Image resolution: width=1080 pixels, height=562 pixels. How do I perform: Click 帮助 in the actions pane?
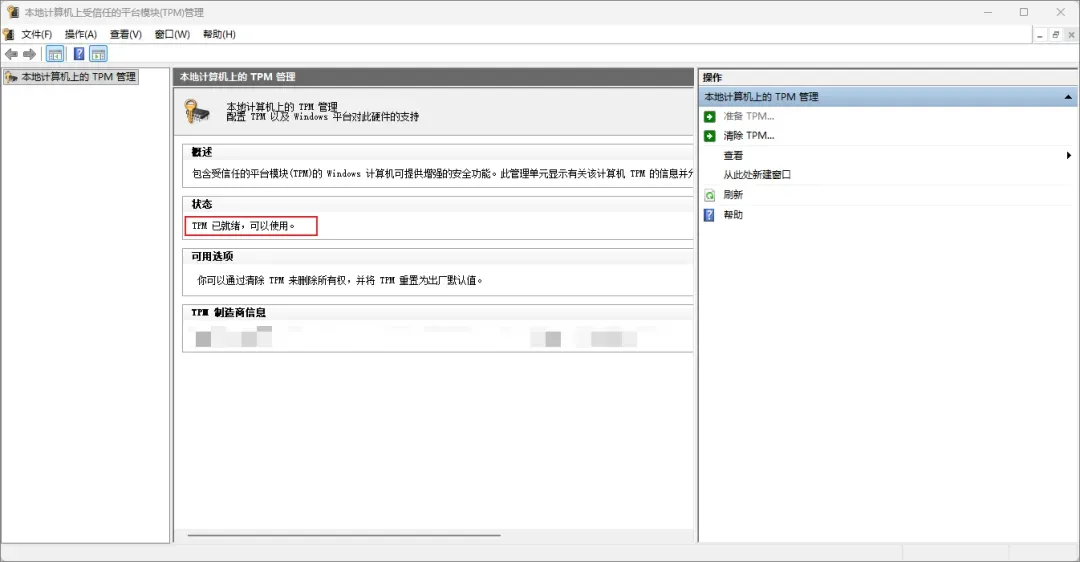point(733,215)
